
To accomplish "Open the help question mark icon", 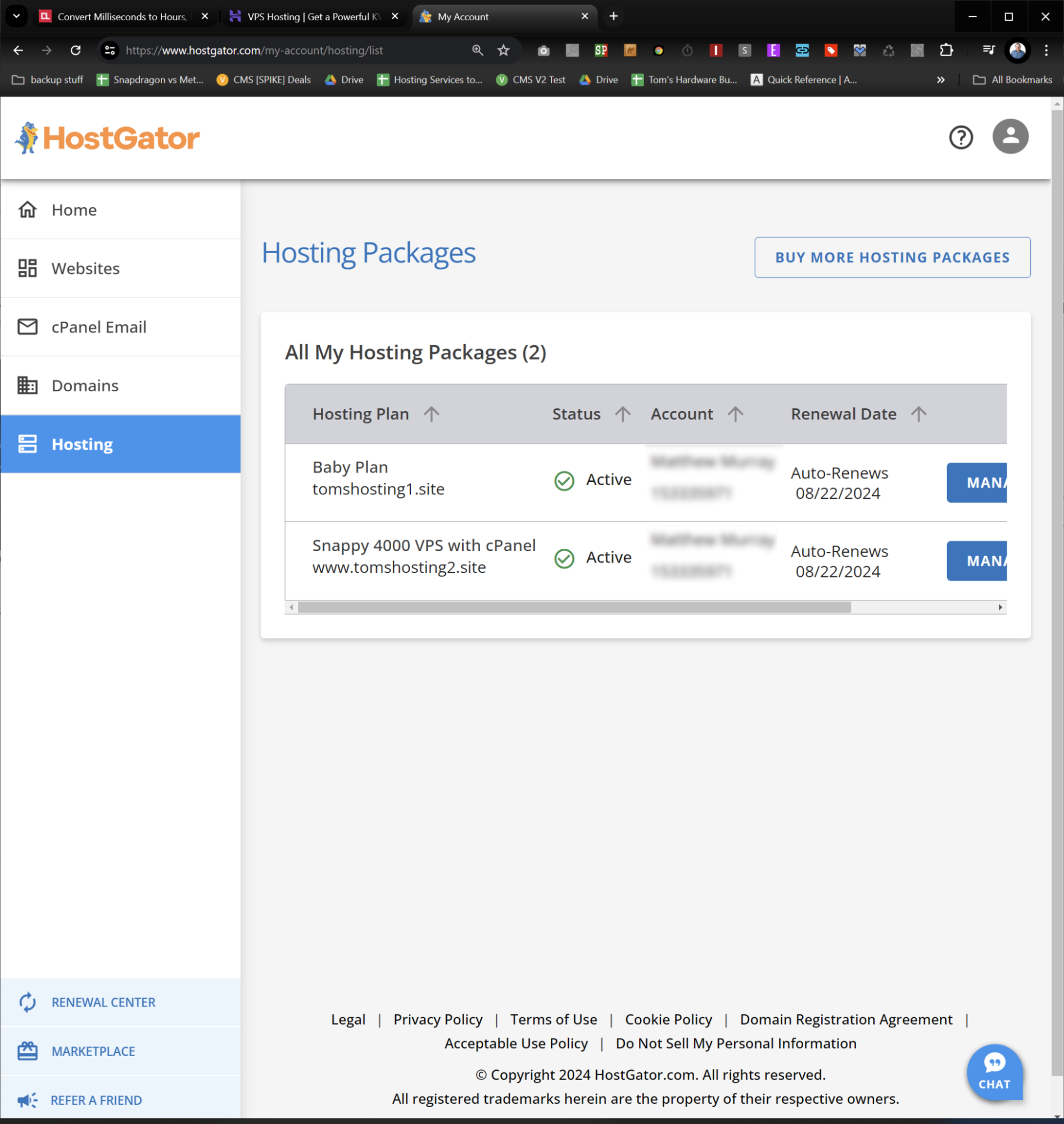I will pos(961,137).
